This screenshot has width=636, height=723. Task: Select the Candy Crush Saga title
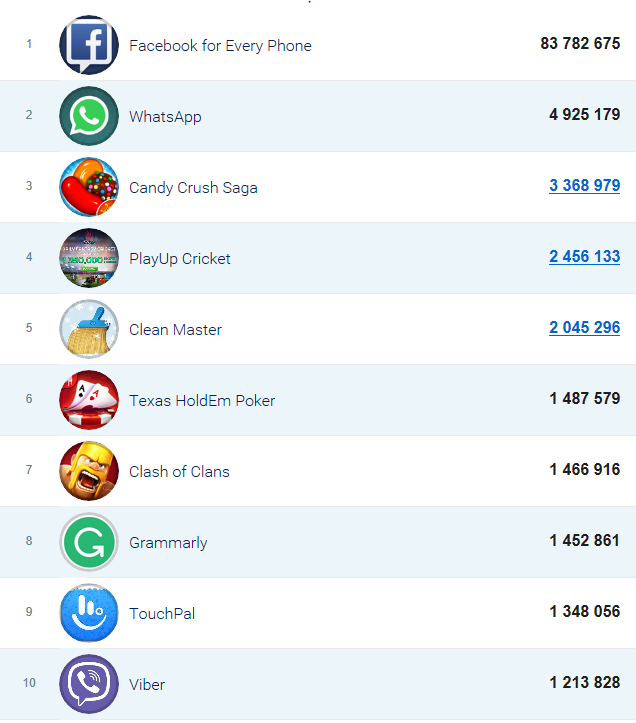click(193, 188)
